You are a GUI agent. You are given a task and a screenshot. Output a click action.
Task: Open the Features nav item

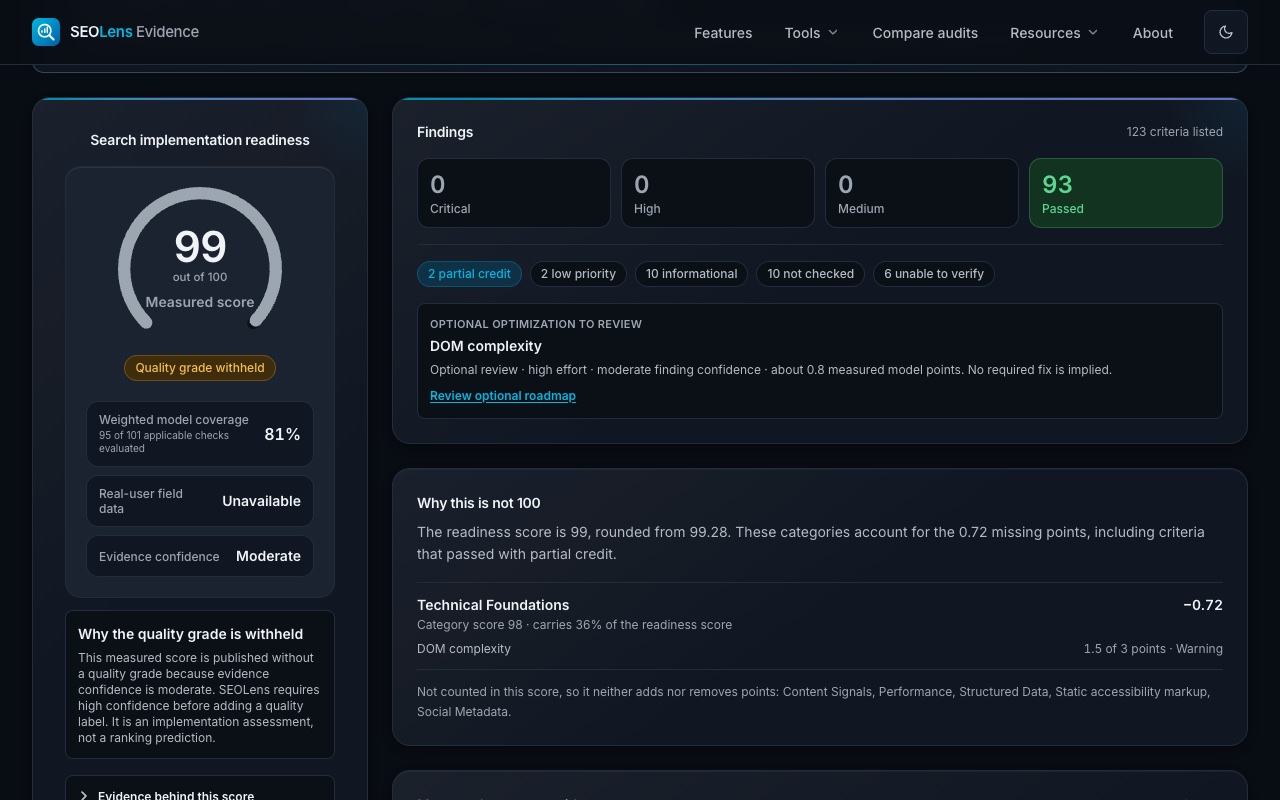click(723, 33)
